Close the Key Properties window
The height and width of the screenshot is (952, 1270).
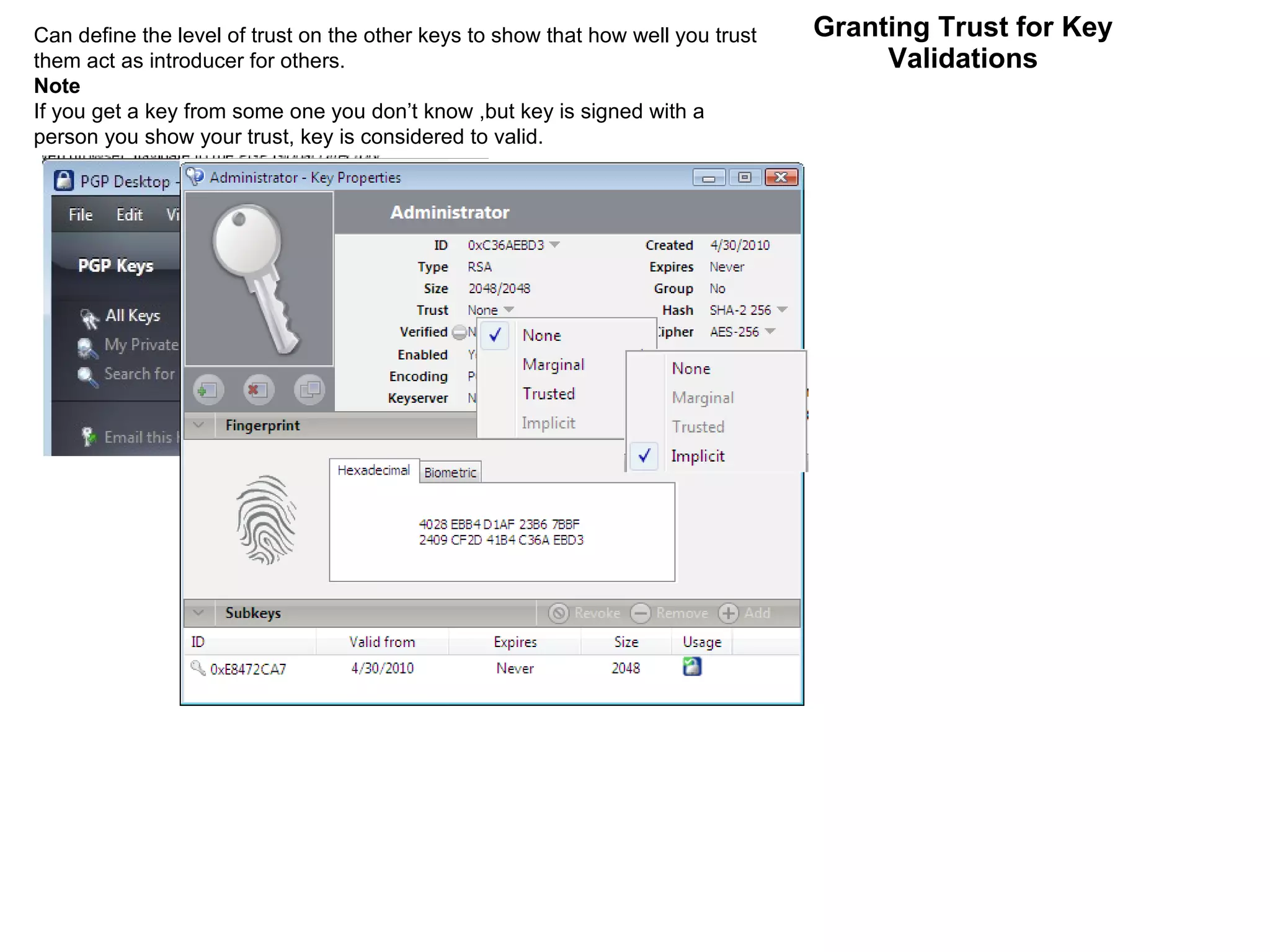781,178
